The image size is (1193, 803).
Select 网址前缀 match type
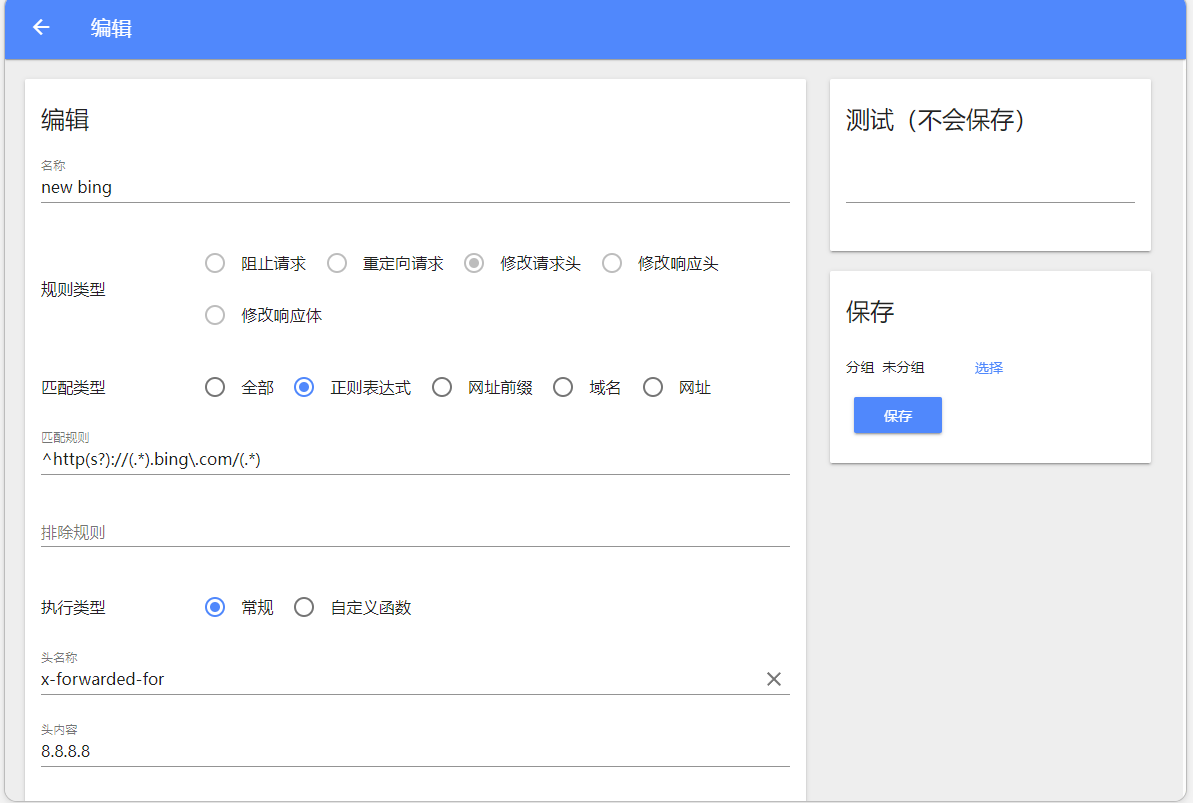pyautogui.click(x=442, y=387)
